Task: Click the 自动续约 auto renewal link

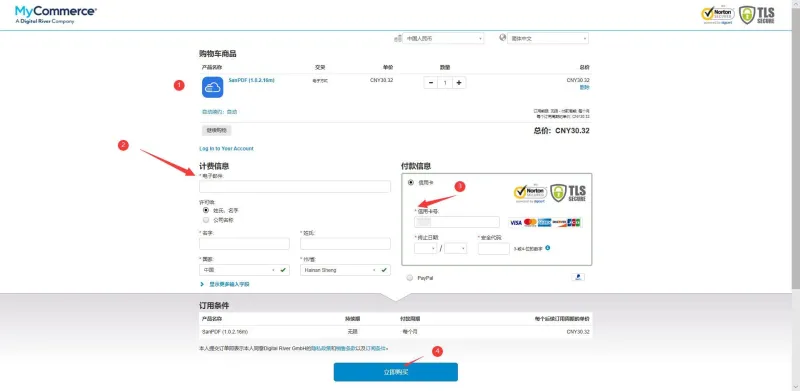Action: (x=219, y=111)
